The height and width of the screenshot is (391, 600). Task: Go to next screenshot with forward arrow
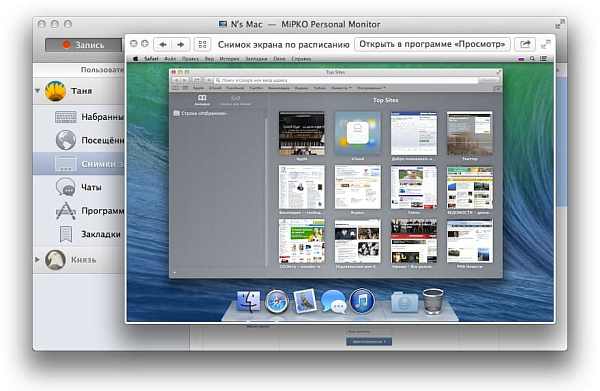point(181,44)
